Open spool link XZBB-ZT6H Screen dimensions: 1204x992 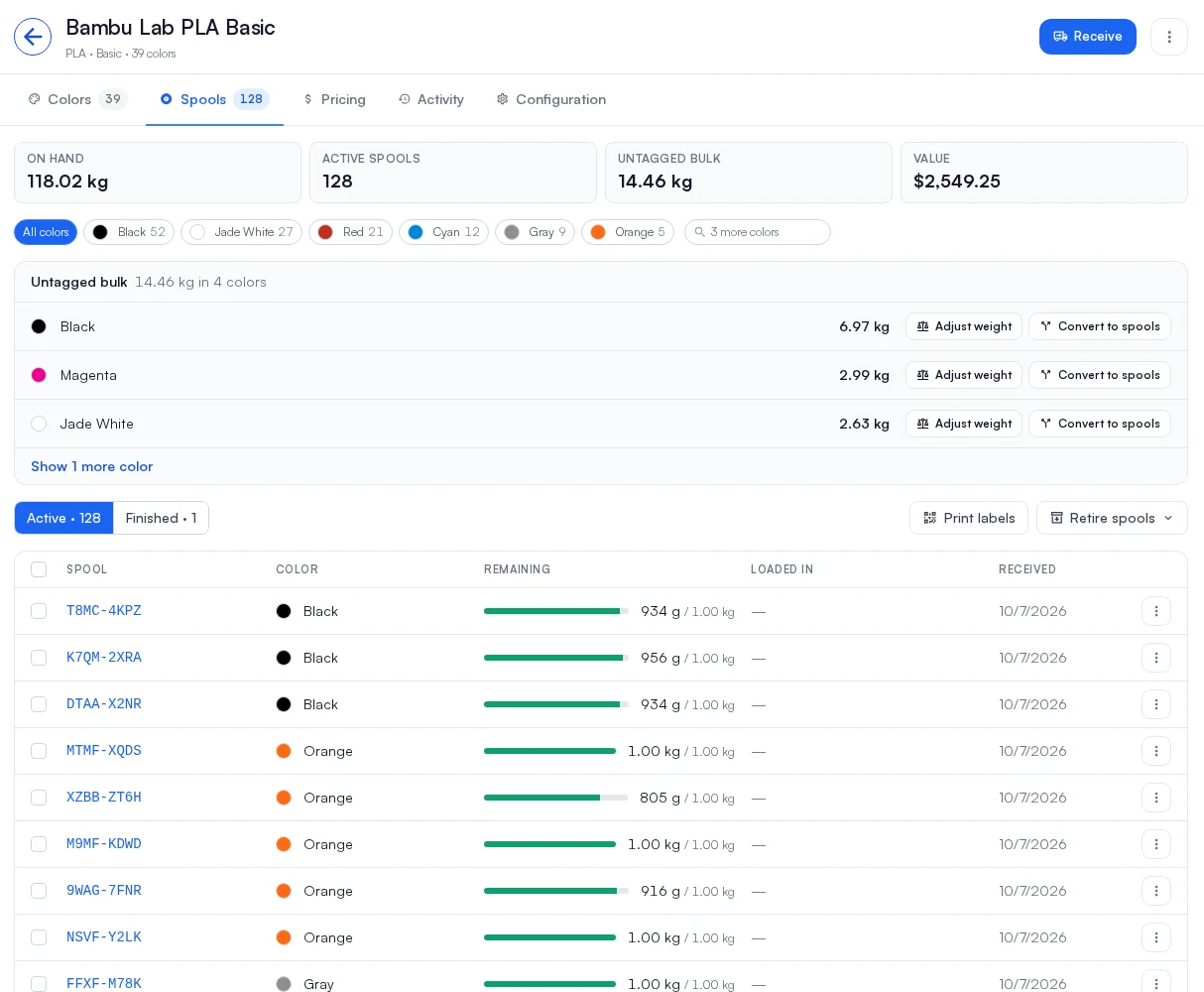[x=104, y=798]
